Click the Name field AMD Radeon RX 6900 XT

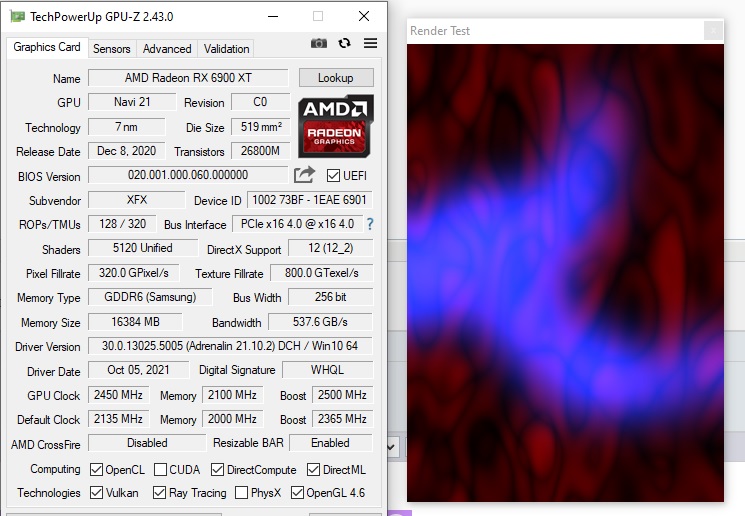[x=188, y=78]
